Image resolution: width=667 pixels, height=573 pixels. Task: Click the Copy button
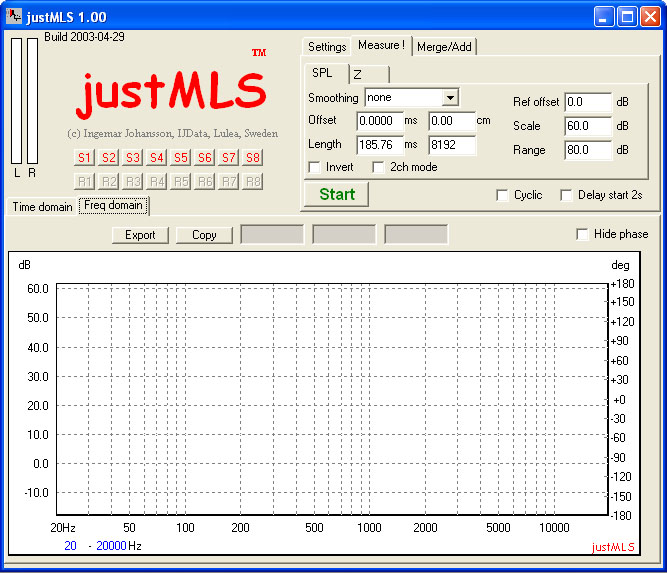point(204,235)
